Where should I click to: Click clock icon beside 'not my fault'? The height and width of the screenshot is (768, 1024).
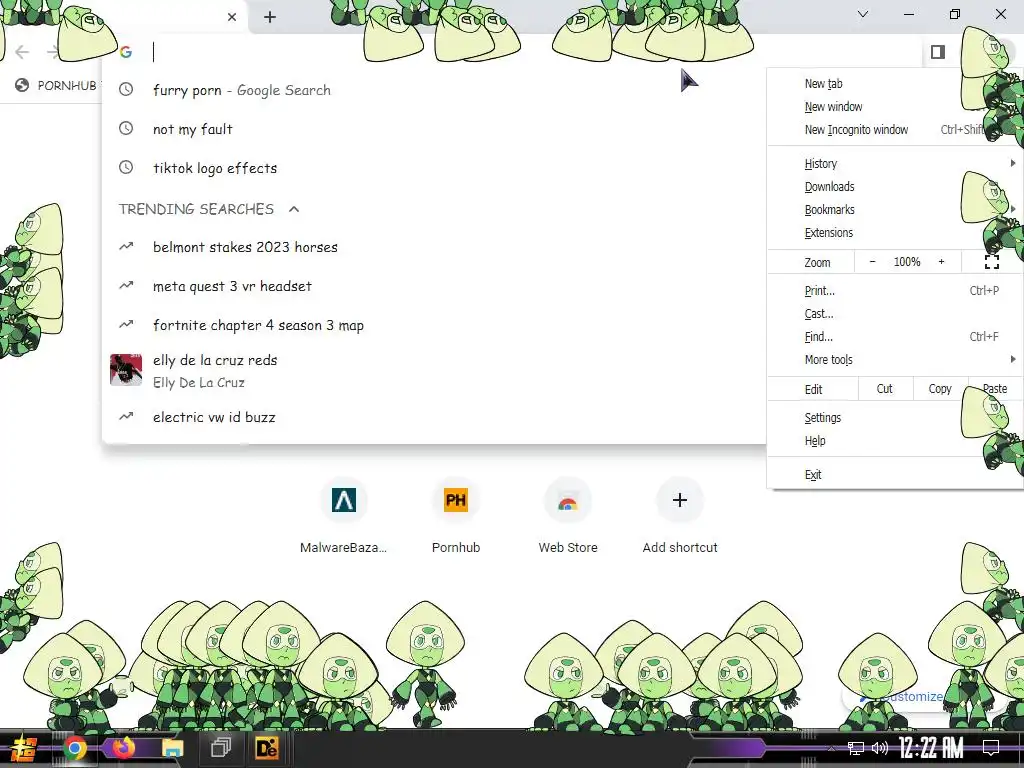click(x=126, y=129)
